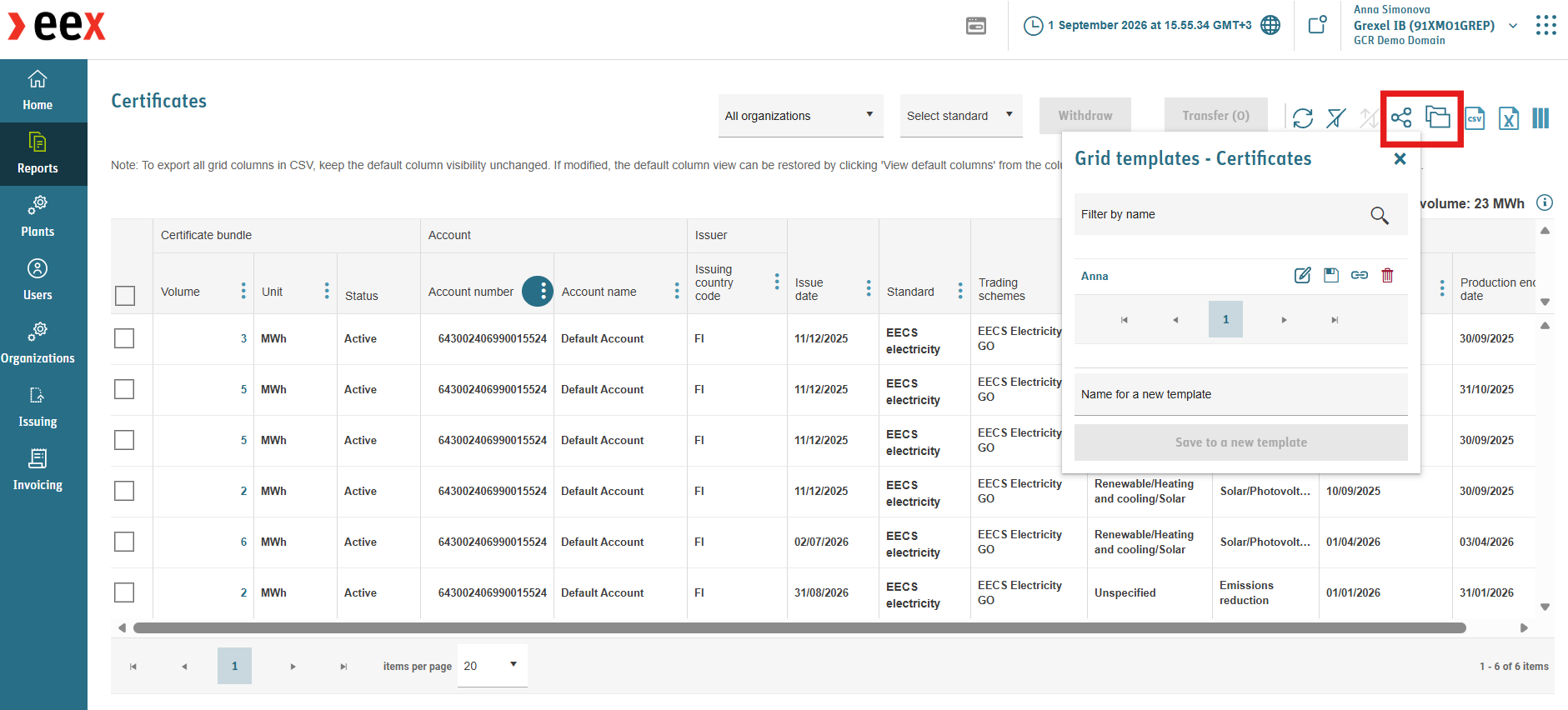Expand the user account chevron

pyautogui.click(x=1513, y=26)
